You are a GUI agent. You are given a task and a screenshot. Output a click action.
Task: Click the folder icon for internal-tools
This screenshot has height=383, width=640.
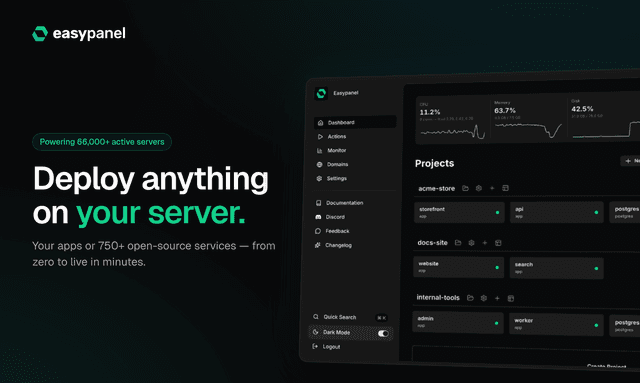click(x=470, y=298)
